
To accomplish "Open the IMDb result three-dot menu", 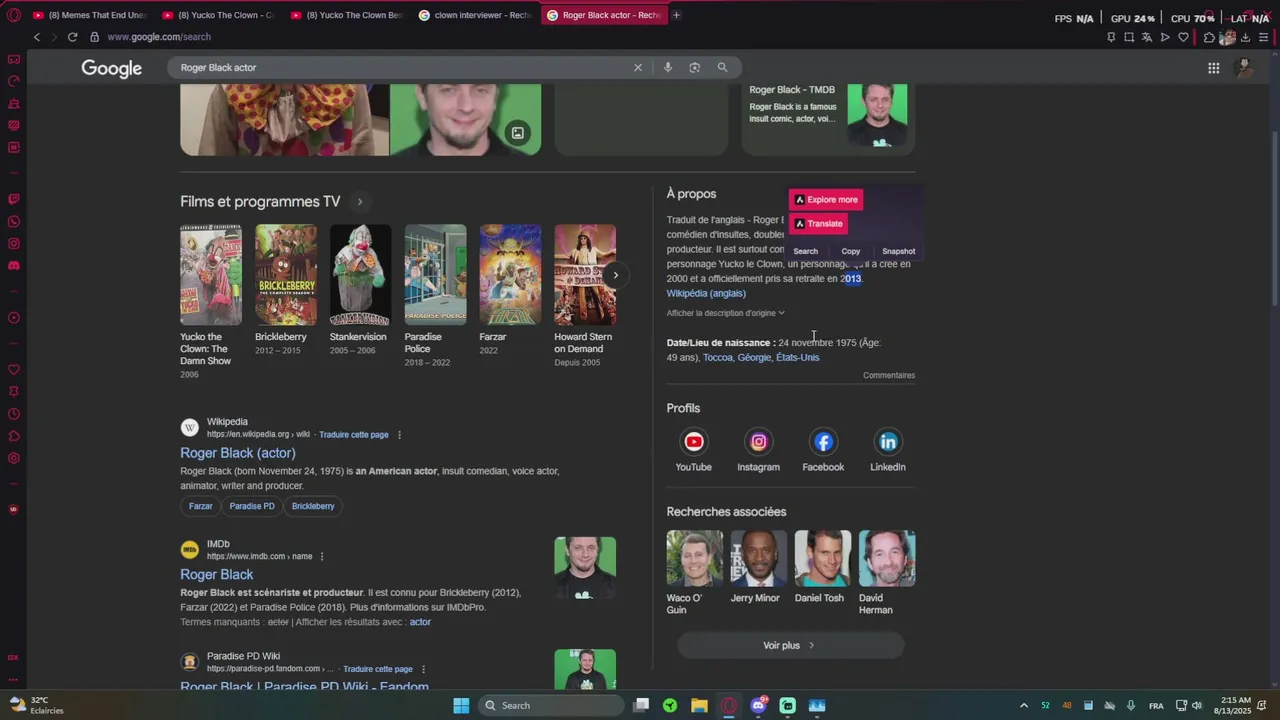I will tap(322, 556).
